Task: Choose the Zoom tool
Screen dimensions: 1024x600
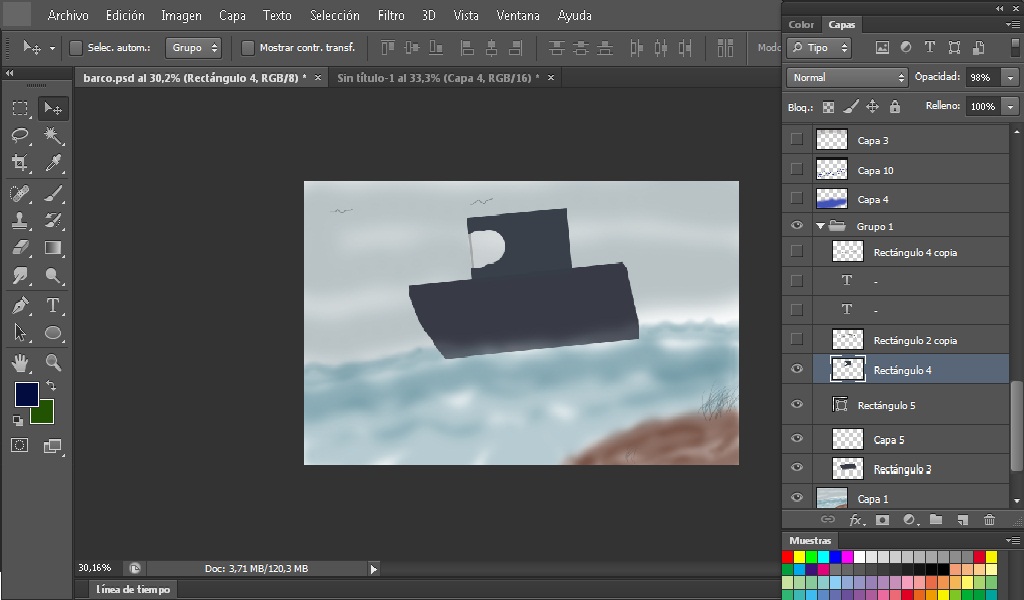Action: 53,362
